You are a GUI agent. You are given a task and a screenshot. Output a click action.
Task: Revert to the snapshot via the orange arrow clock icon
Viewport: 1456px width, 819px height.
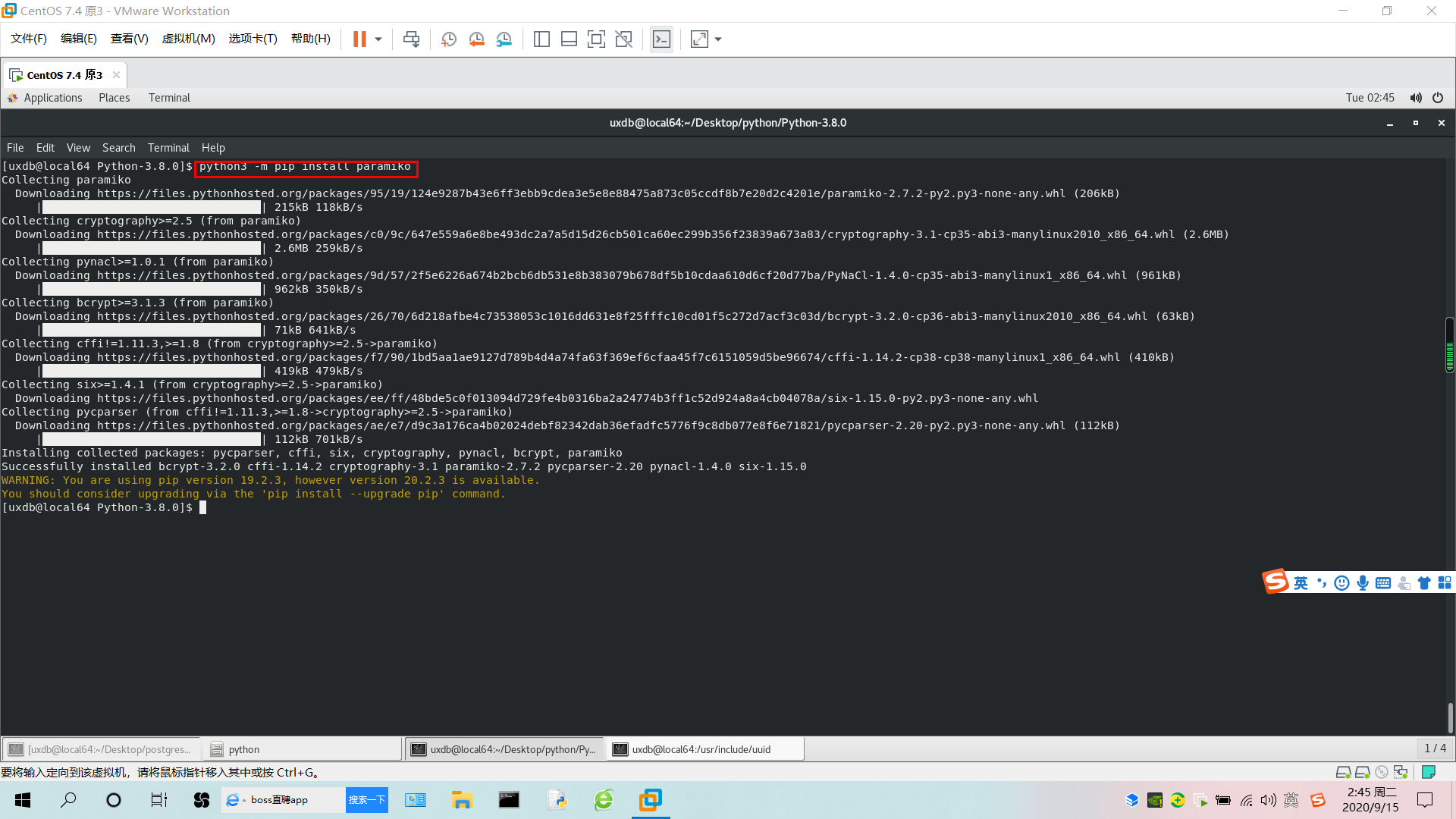pyautogui.click(x=476, y=39)
